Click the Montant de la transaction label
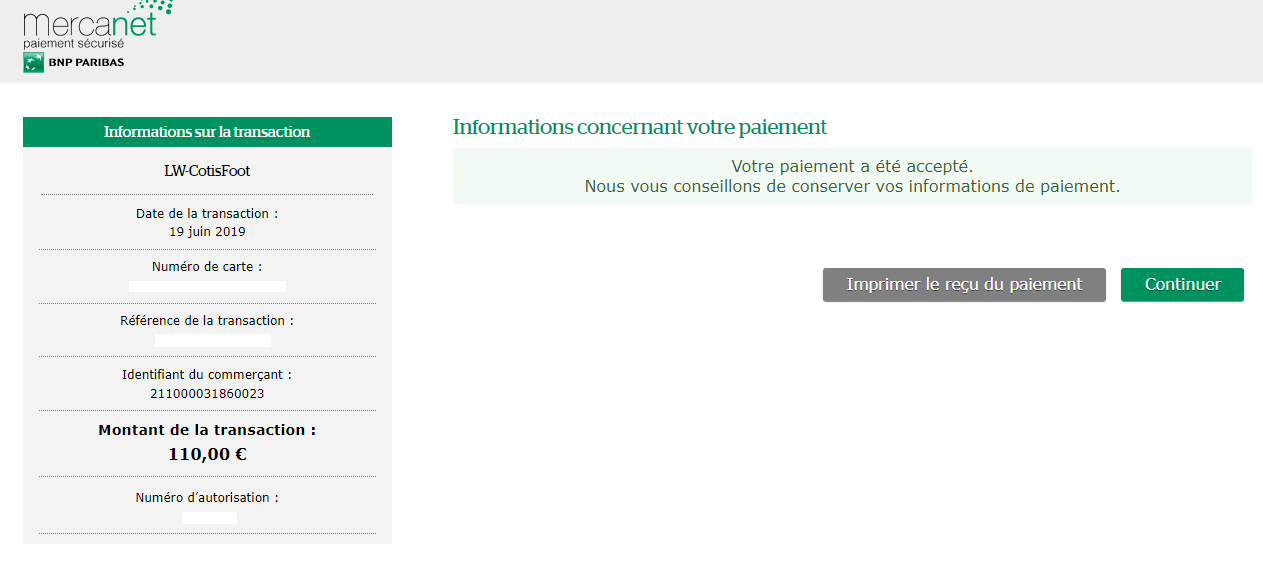Screen dimensions: 1263x569 click(x=207, y=430)
